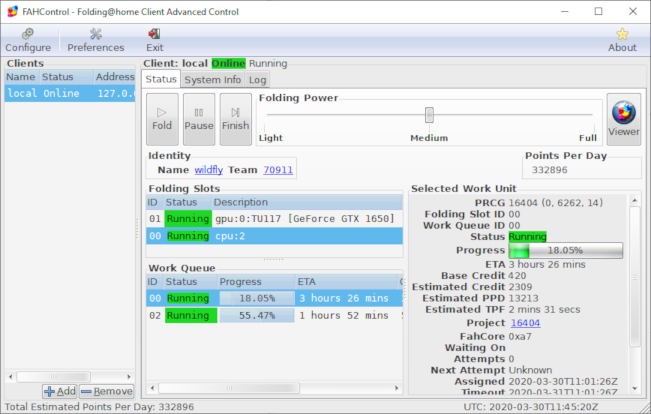Click the green Online client status label
Screen dimensions: 651x414
pyautogui.click(x=228, y=64)
